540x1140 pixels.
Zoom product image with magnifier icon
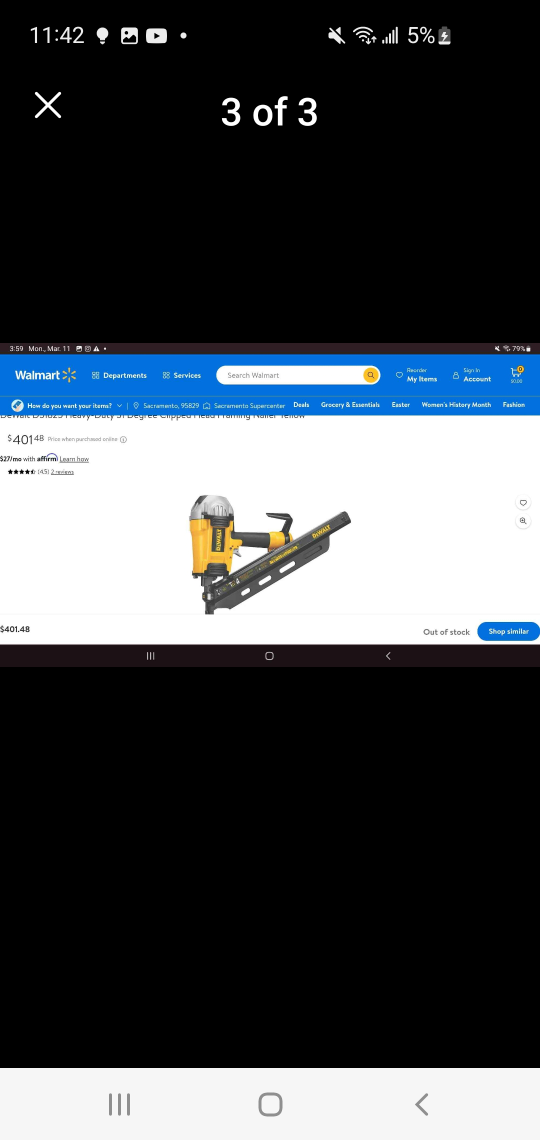click(x=523, y=521)
